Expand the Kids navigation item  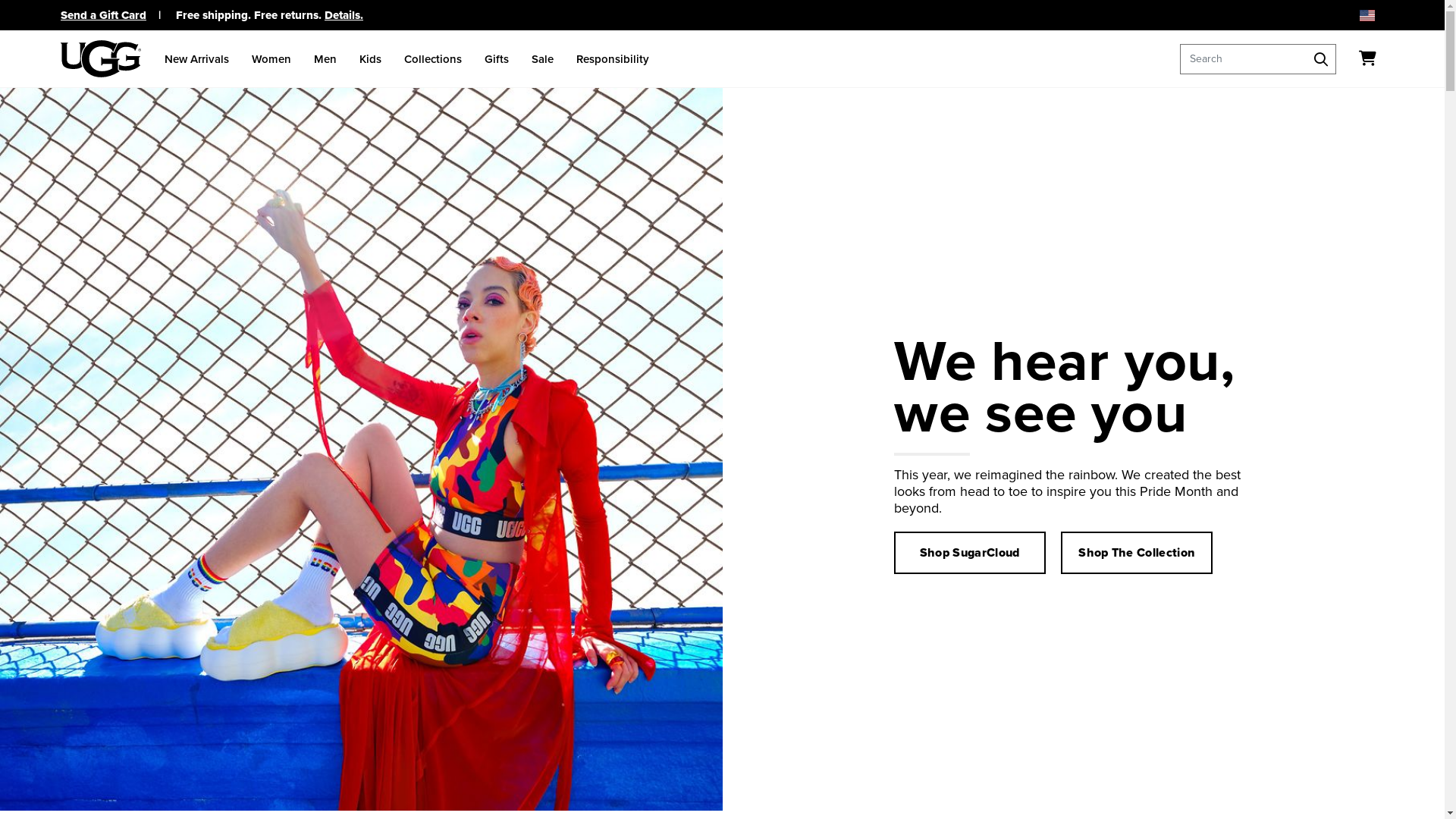[370, 59]
